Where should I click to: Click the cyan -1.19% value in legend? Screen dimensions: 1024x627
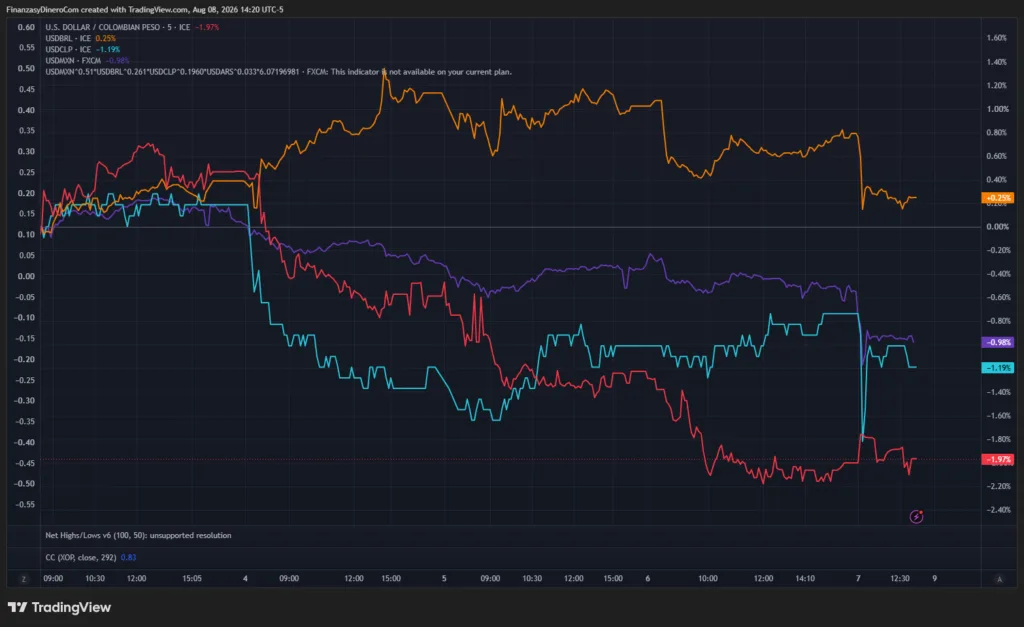(108, 50)
